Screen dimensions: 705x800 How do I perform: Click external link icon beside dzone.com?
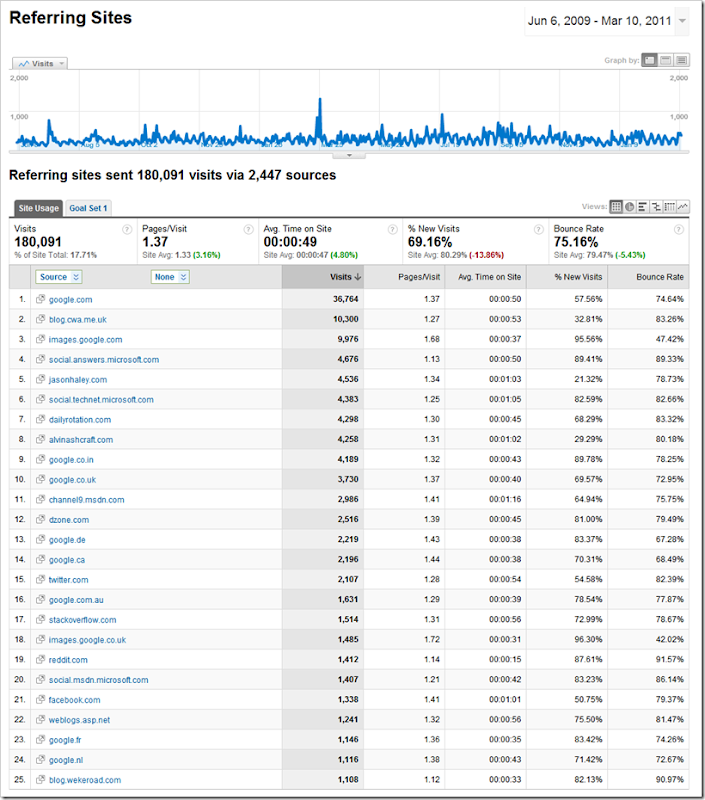tap(40, 519)
